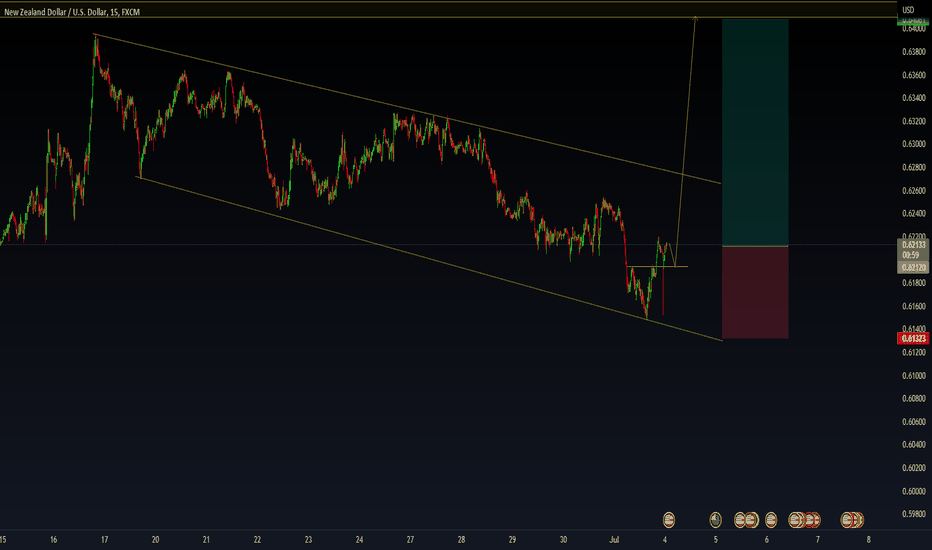Open the USD currency selector on the price scale
The height and width of the screenshot is (550, 932).
click(x=908, y=10)
